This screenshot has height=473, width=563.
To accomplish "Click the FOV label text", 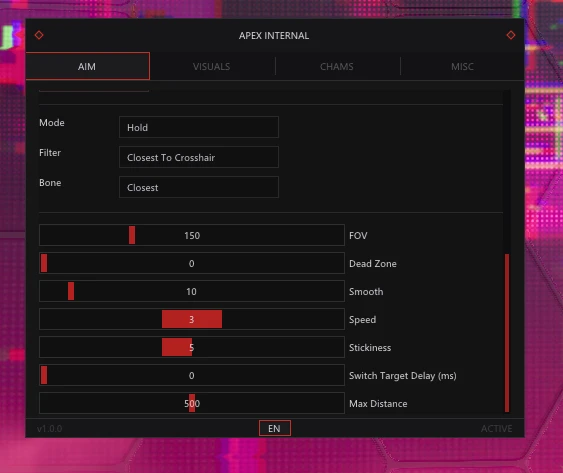I will point(358,236).
